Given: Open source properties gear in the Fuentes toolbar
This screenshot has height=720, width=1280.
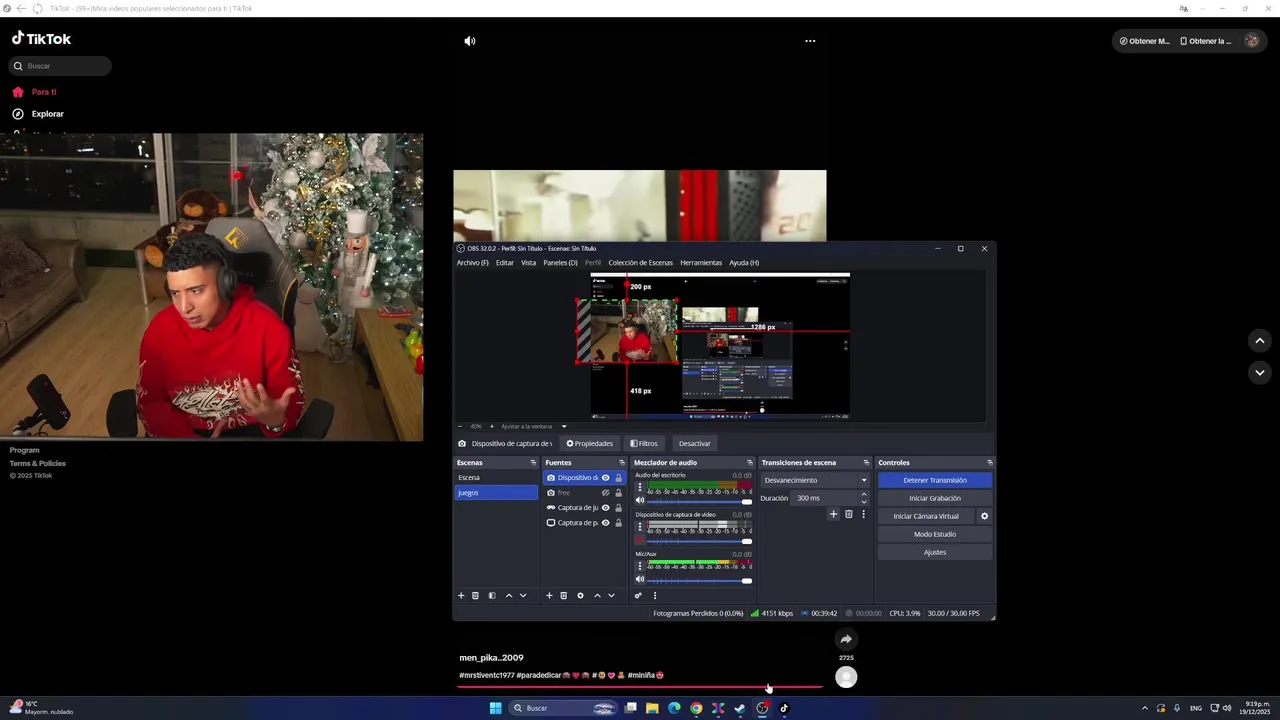Looking at the screenshot, I should (x=580, y=595).
